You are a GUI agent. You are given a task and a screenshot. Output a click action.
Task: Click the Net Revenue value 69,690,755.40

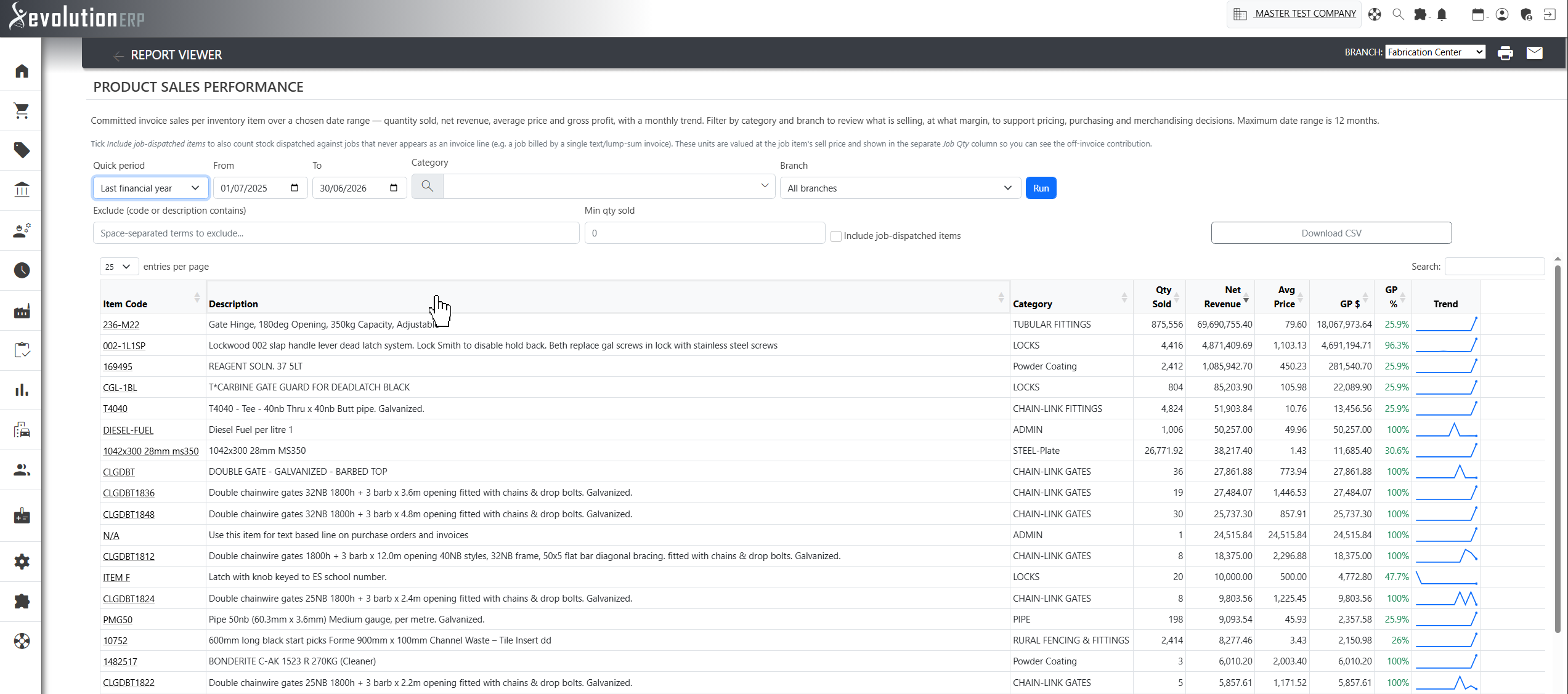pos(1224,324)
